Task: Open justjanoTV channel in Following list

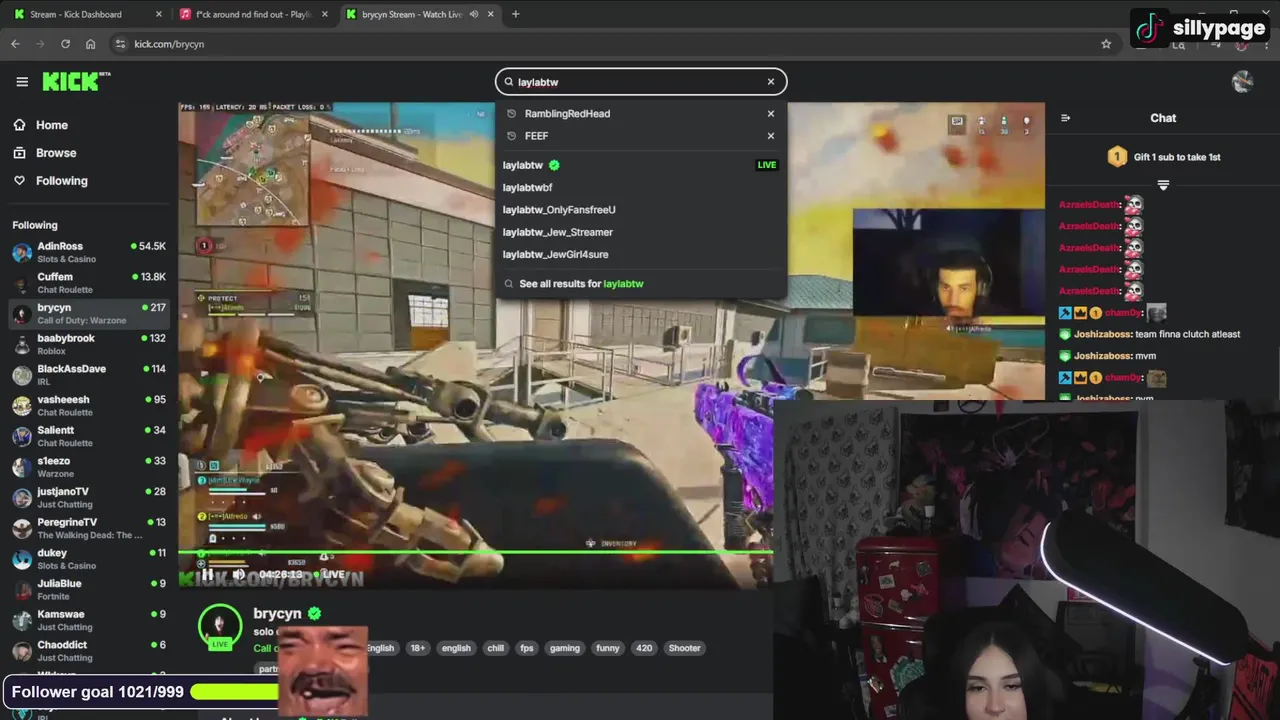Action: 88,497
